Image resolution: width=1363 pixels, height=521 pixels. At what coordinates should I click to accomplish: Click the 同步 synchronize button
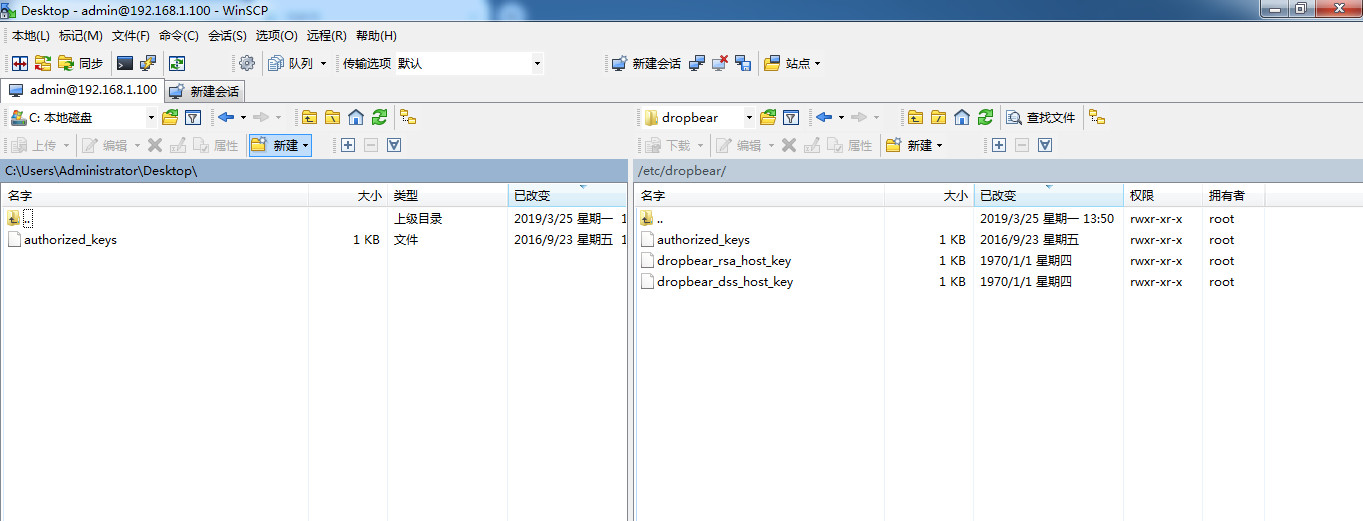[80, 63]
